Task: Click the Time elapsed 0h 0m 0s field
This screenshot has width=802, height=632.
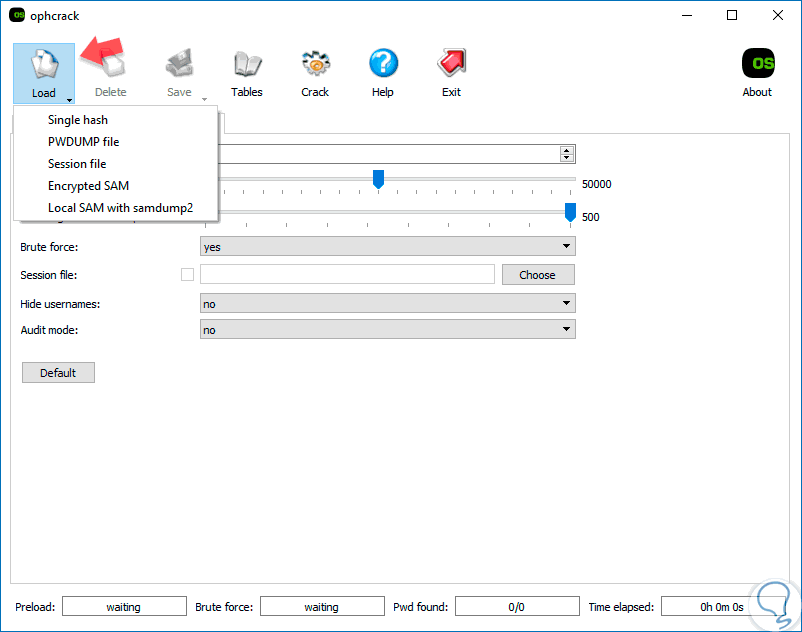Action: tap(722, 606)
